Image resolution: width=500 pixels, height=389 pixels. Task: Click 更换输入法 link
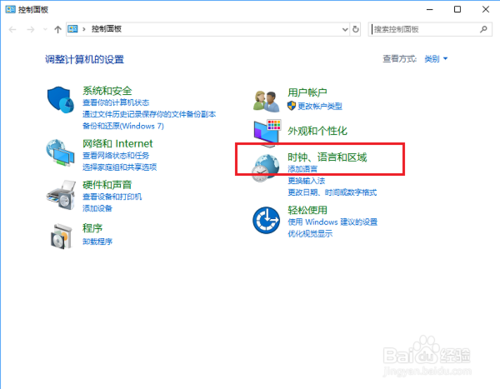[x=306, y=181]
